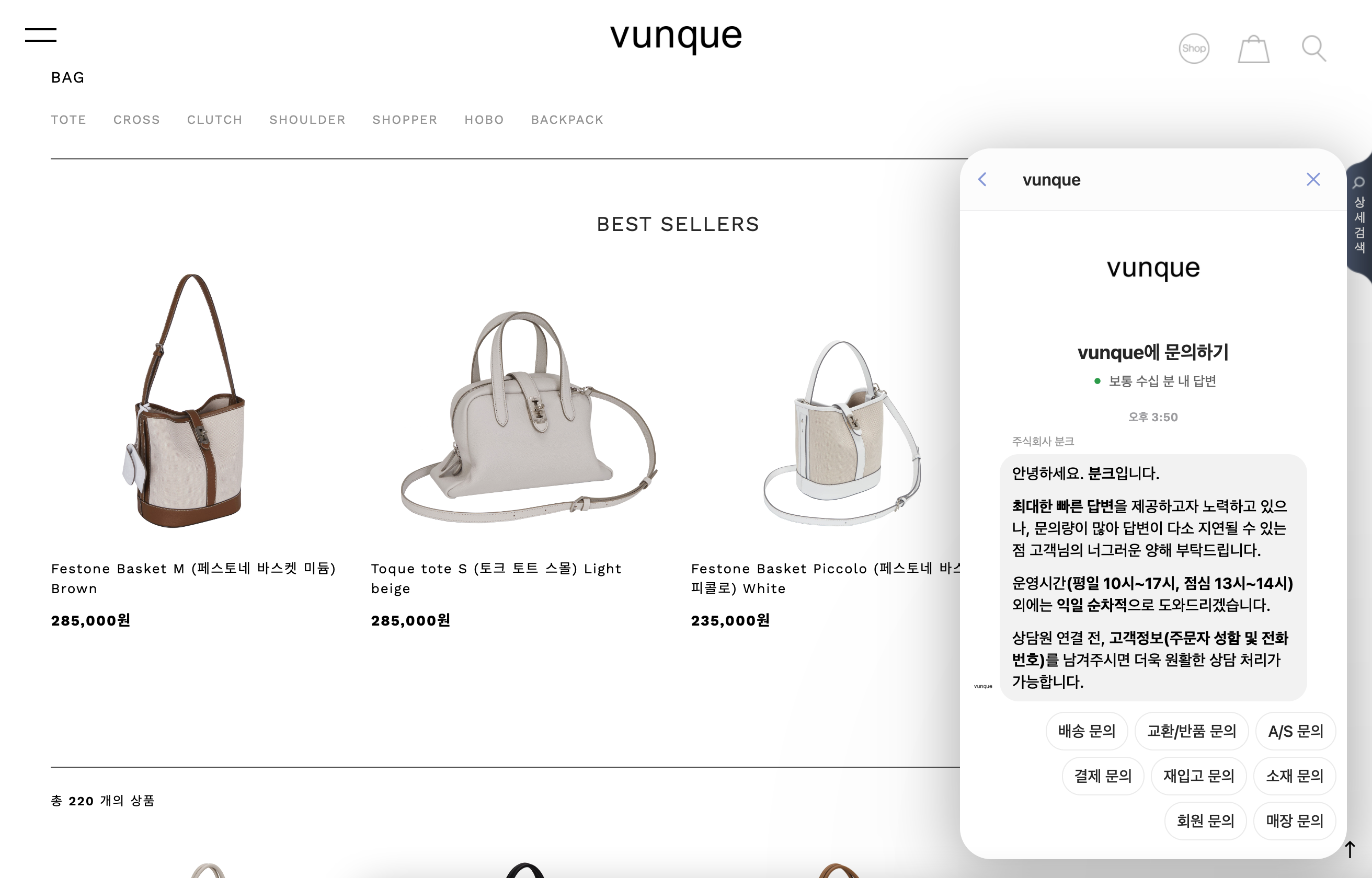Select the TOTE category
Screen dimensions: 1372x878
point(68,120)
